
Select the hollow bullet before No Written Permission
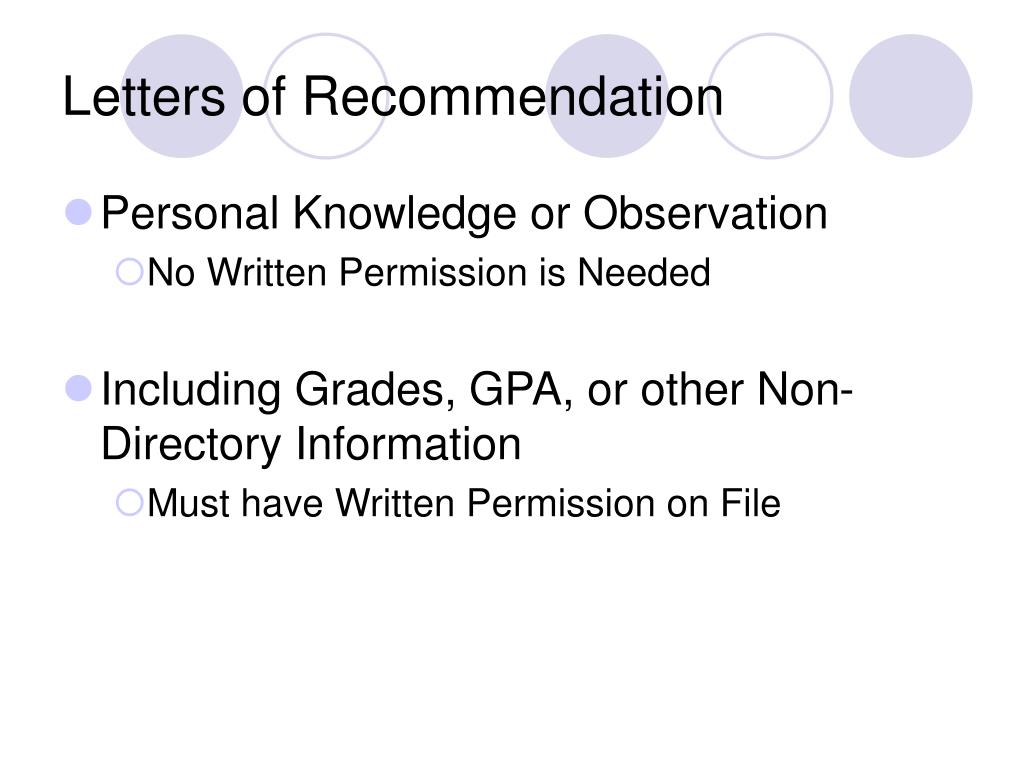click(x=129, y=272)
